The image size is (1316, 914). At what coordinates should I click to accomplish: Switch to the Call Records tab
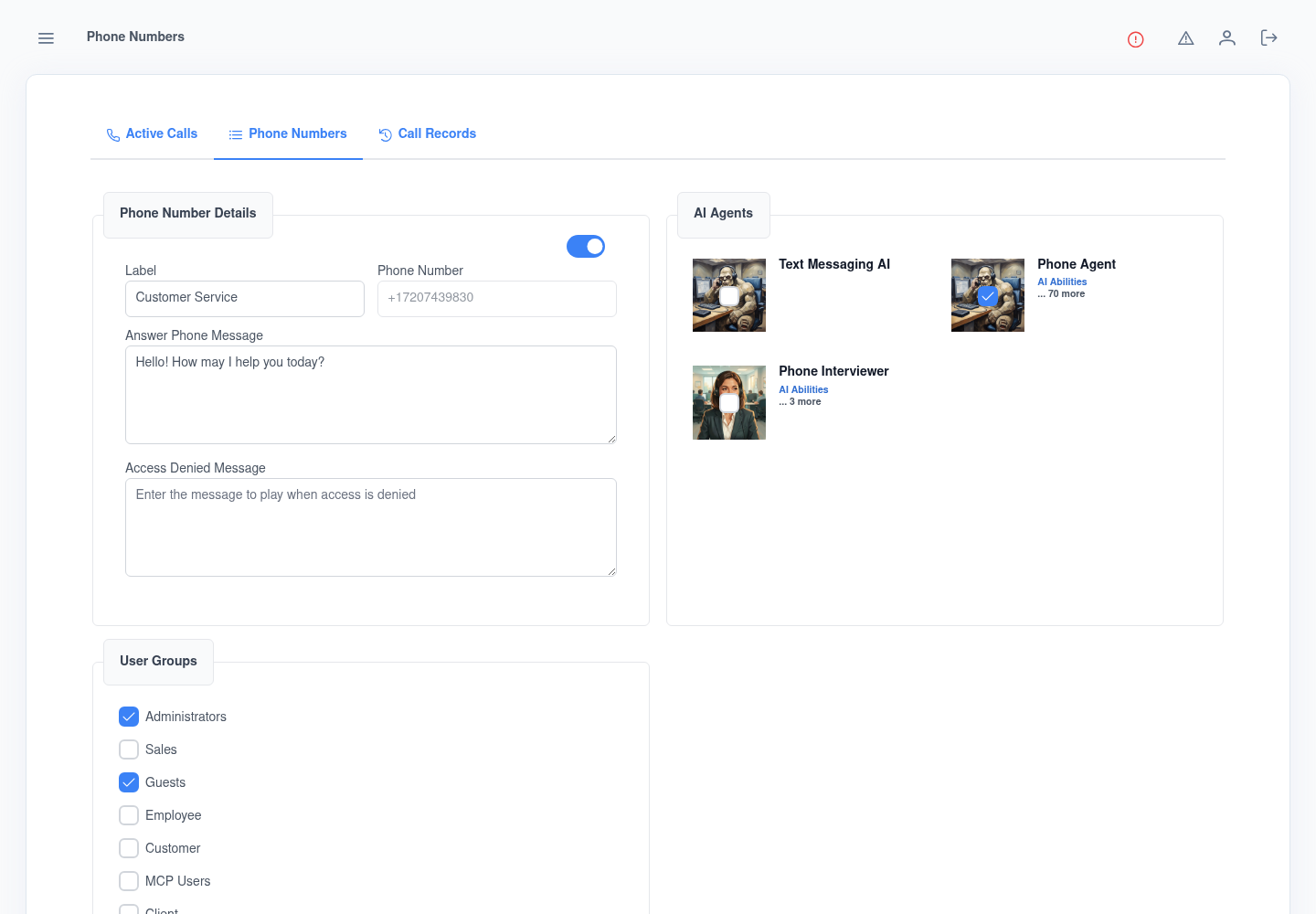coord(428,134)
